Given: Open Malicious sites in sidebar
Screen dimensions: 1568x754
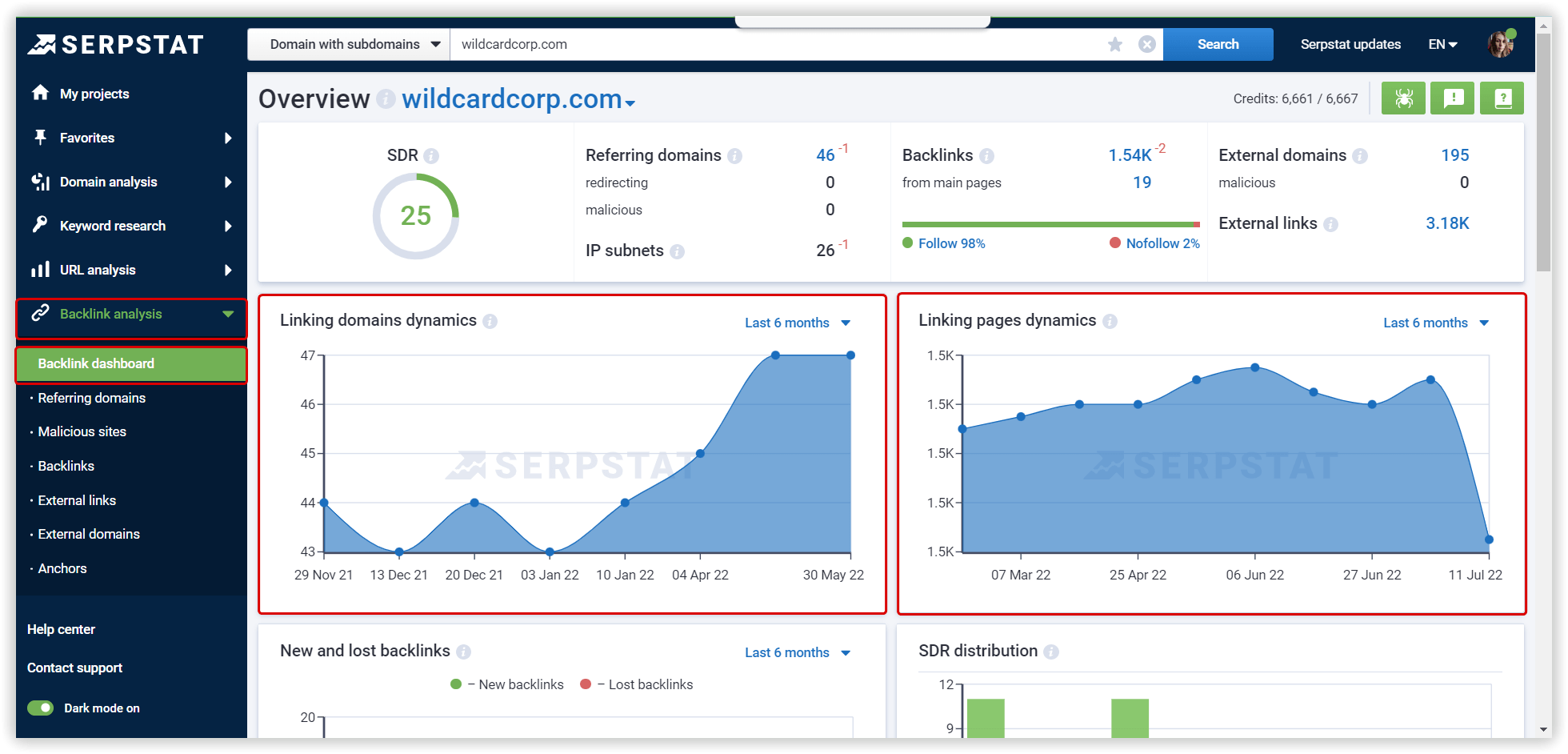Looking at the screenshot, I should (x=82, y=431).
